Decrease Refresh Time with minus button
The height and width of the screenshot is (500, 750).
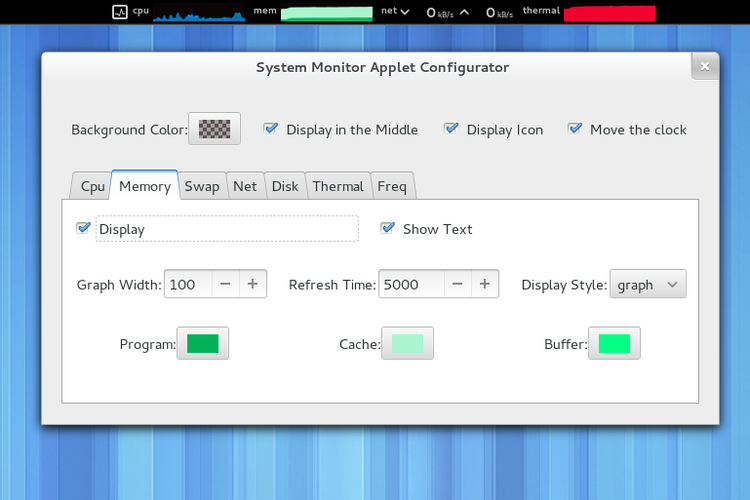(457, 284)
